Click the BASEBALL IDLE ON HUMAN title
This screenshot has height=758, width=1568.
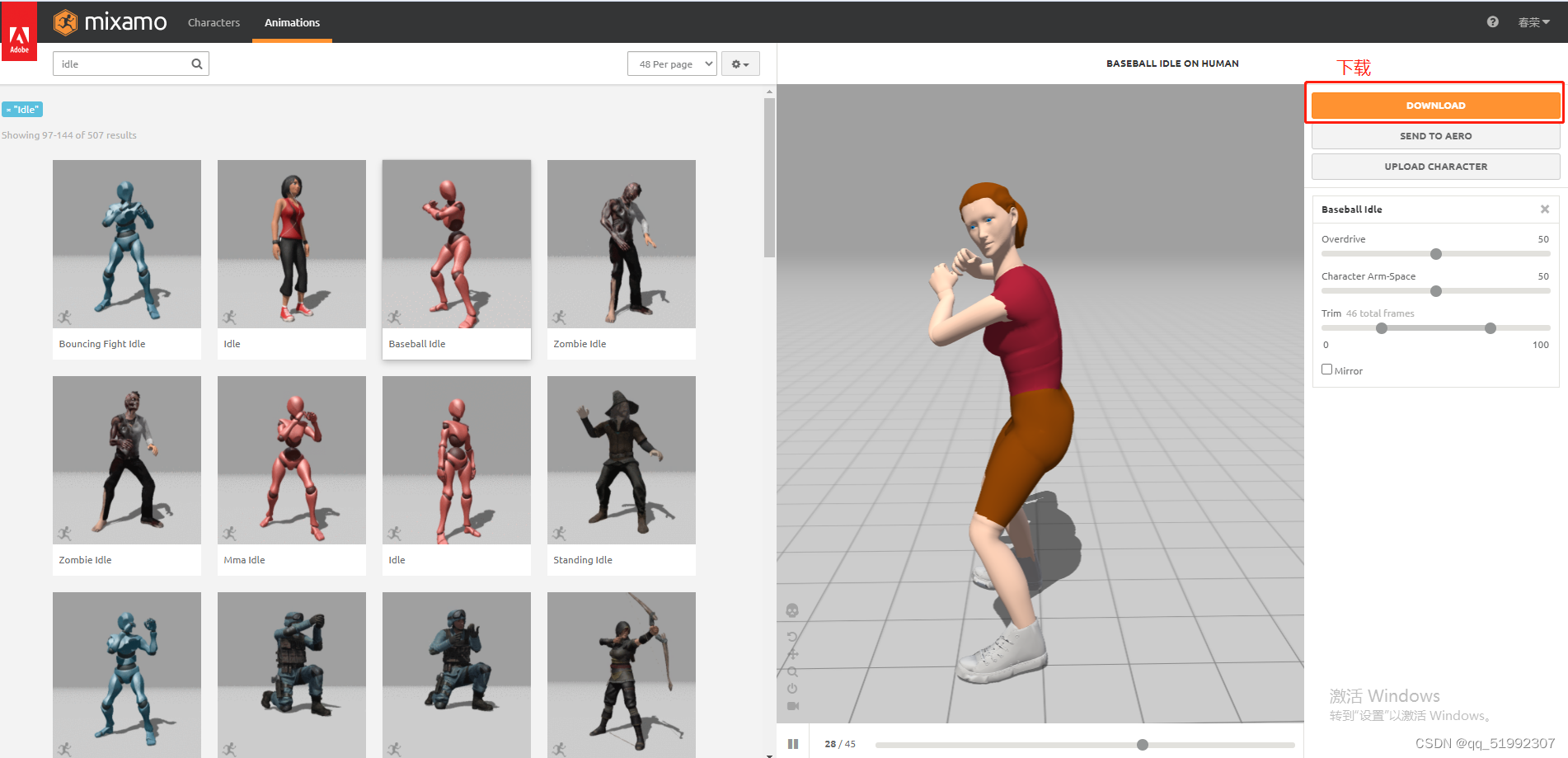click(1172, 64)
